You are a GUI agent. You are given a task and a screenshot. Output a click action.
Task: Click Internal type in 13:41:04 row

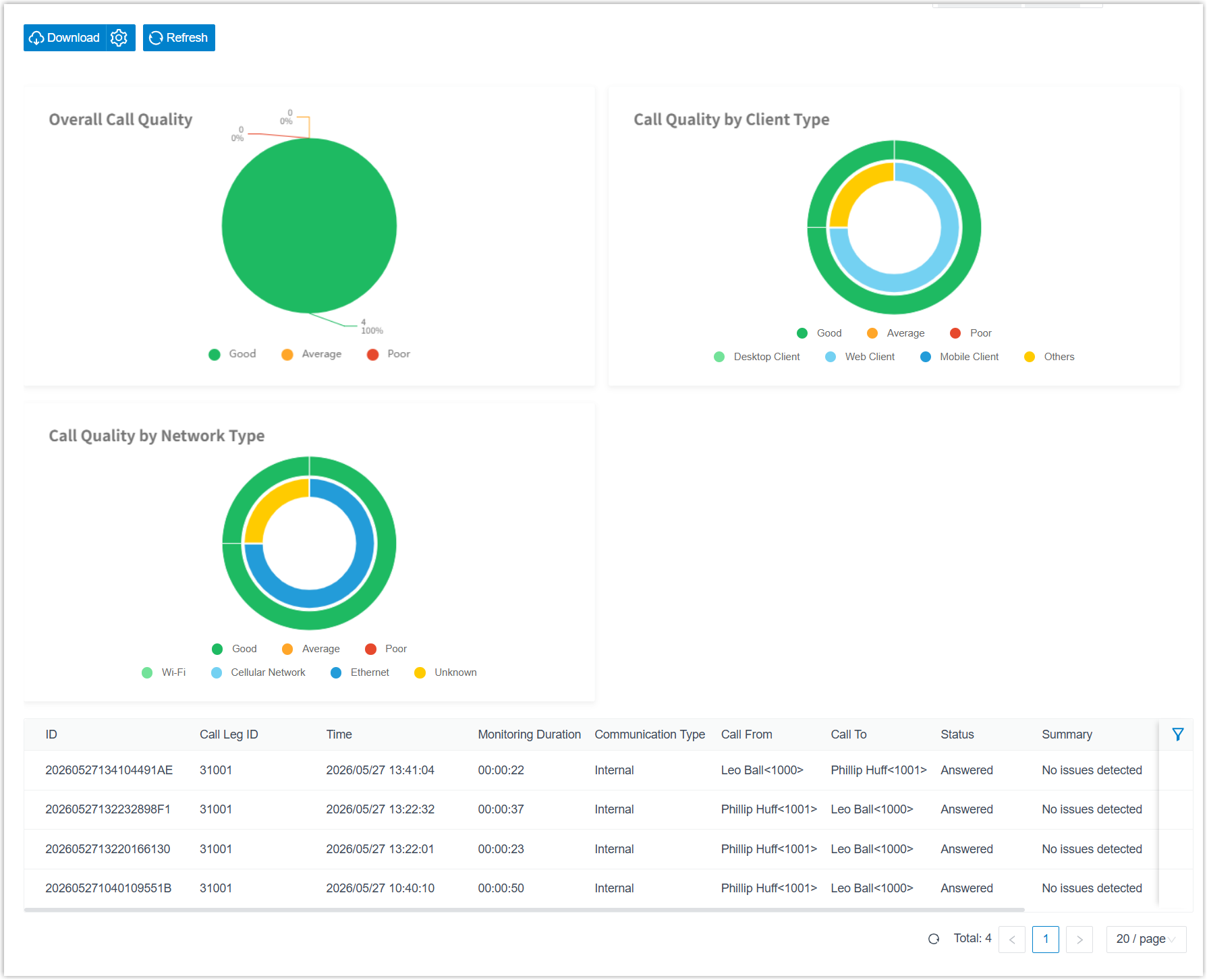[x=615, y=770]
